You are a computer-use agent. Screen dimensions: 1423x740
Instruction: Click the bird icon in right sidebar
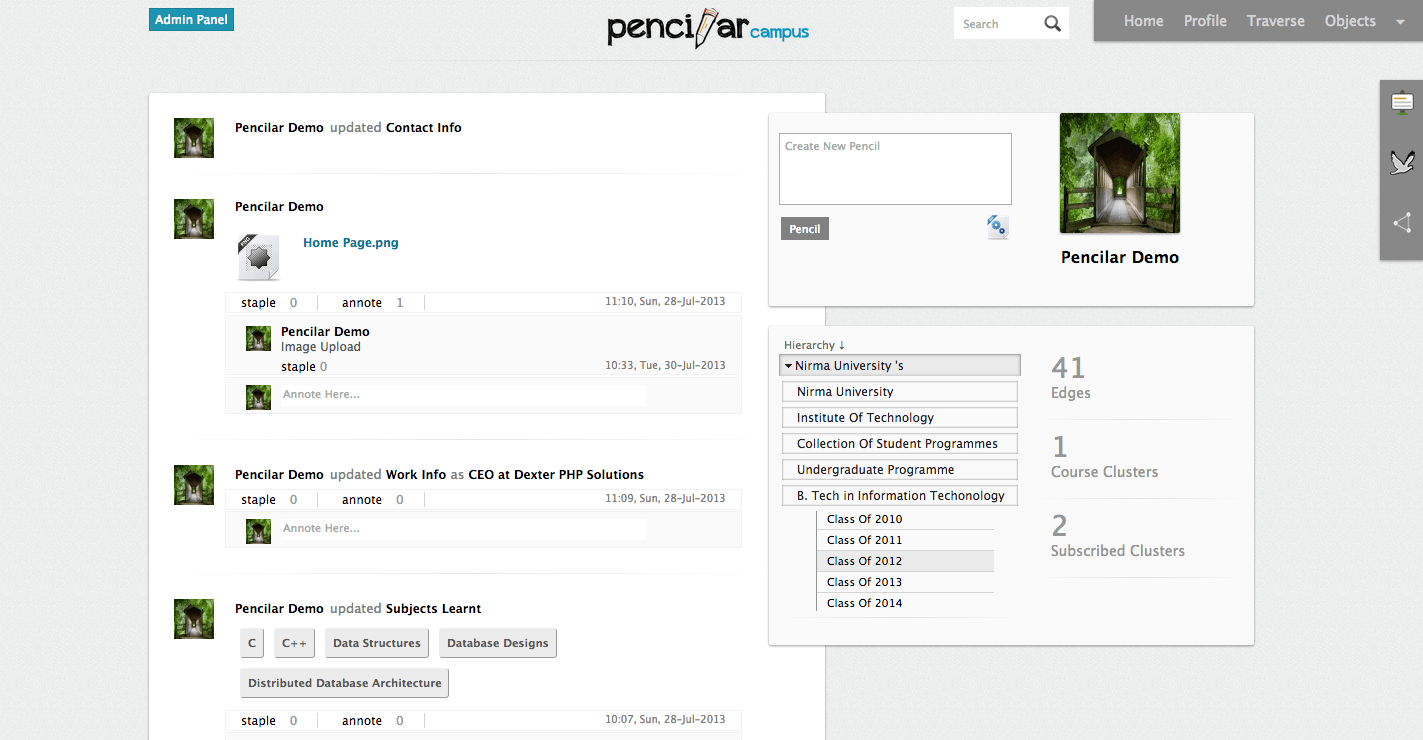tap(1402, 162)
